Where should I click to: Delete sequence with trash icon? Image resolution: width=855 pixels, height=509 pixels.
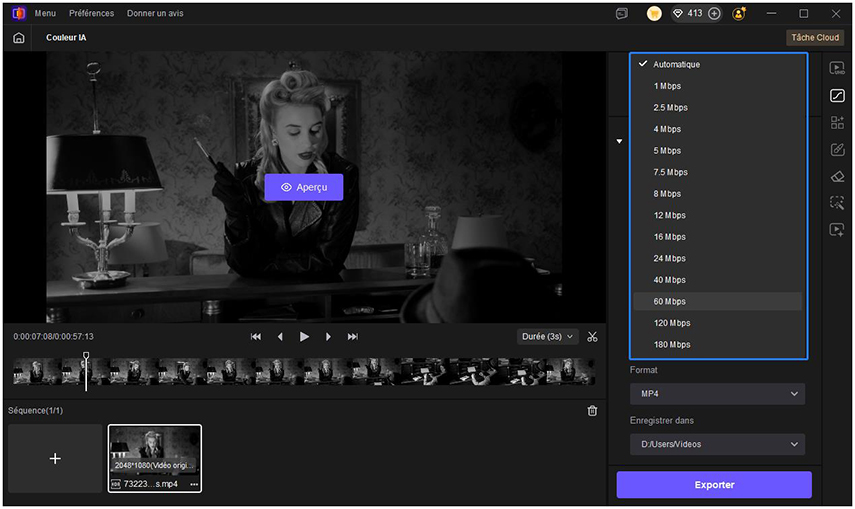pyautogui.click(x=592, y=411)
